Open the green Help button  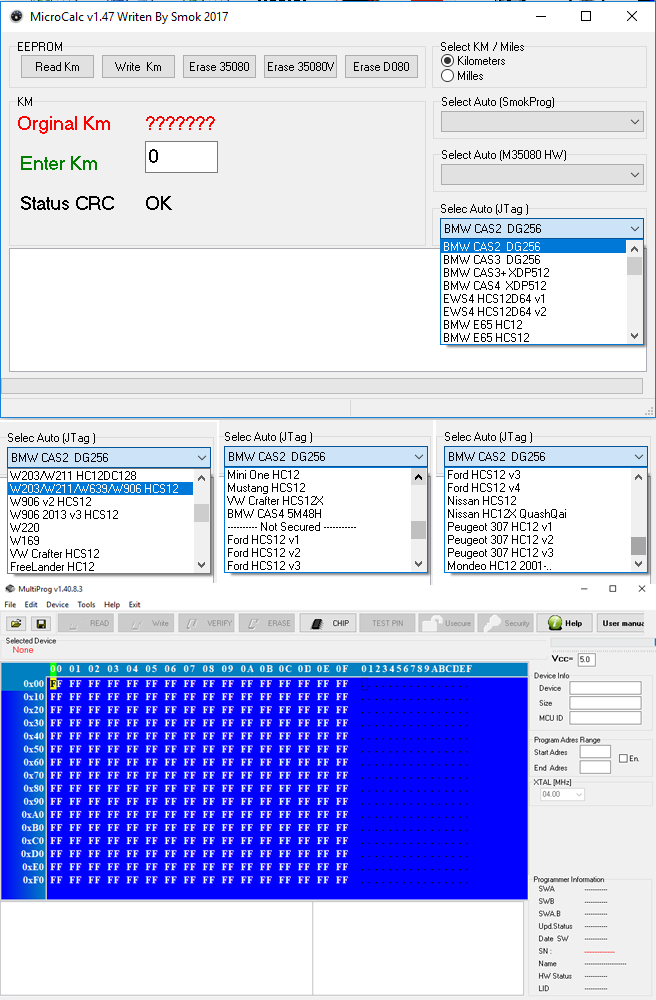click(565, 623)
